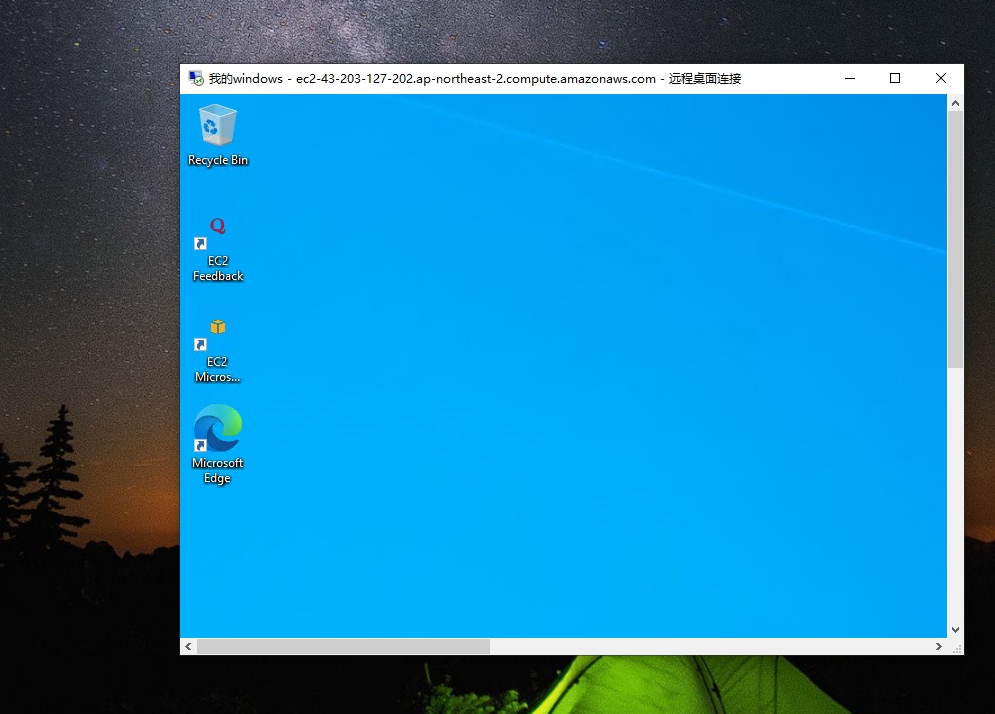Click the vertical scrollbar thumb
This screenshot has width=995, height=714.
coord(955,239)
